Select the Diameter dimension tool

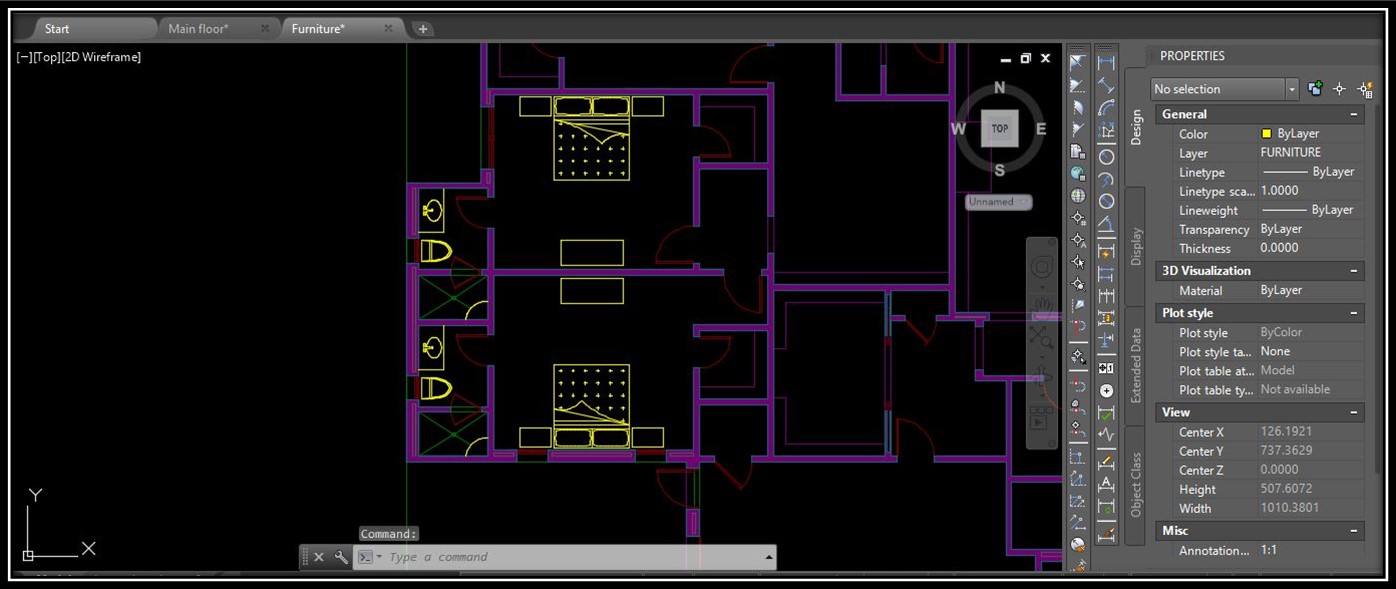[1106, 202]
